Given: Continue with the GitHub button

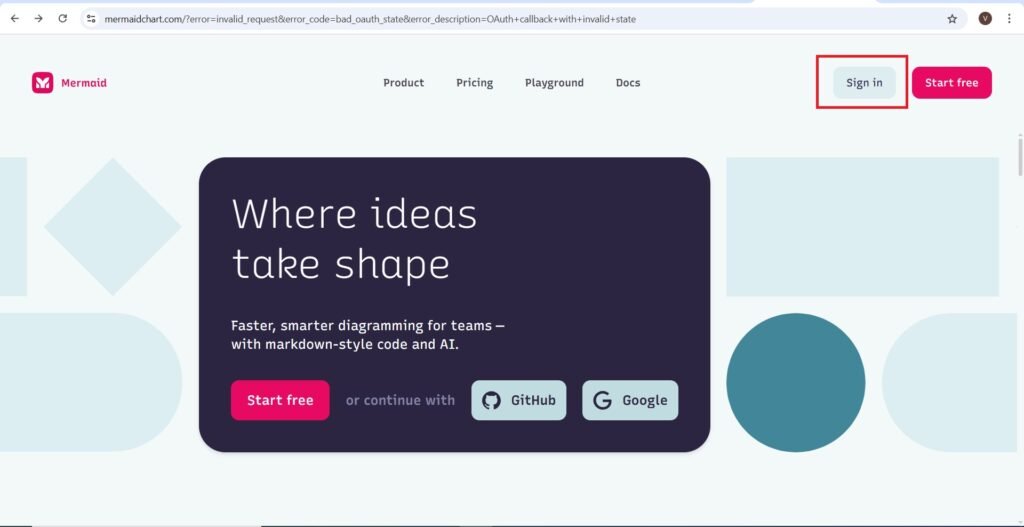Looking at the screenshot, I should tap(519, 400).
